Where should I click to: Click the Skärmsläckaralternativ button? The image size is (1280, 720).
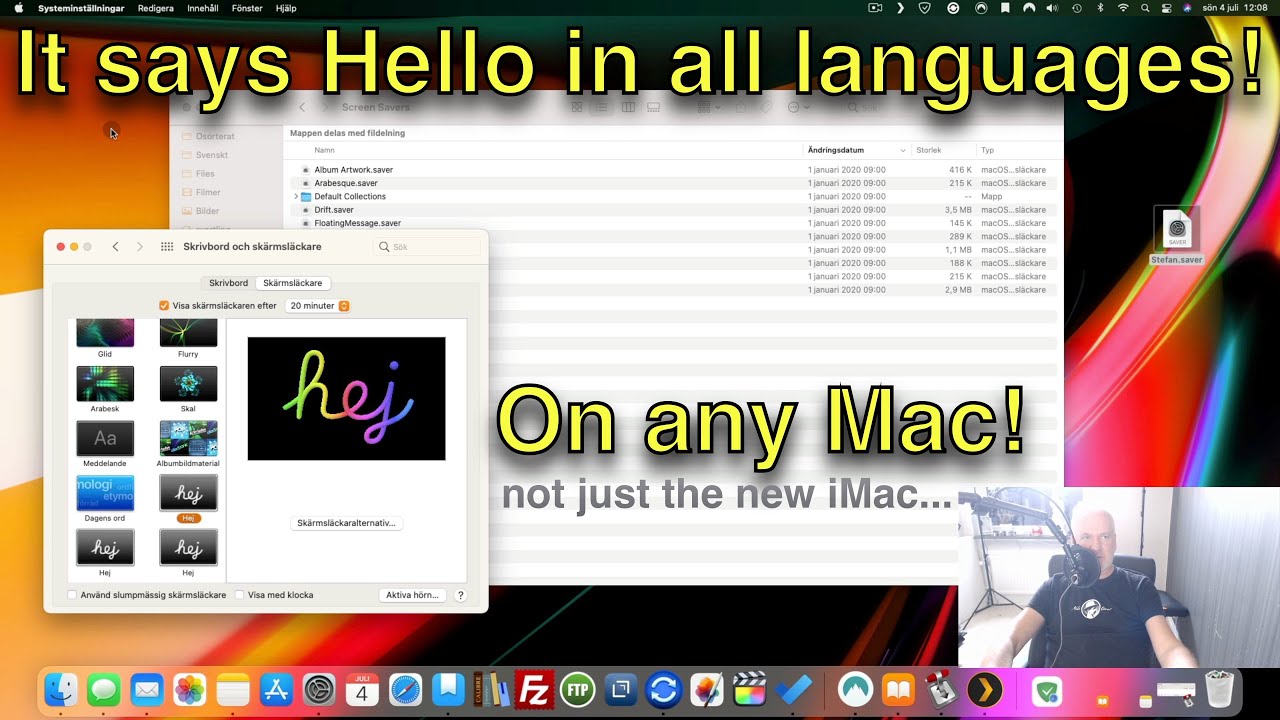(x=346, y=523)
